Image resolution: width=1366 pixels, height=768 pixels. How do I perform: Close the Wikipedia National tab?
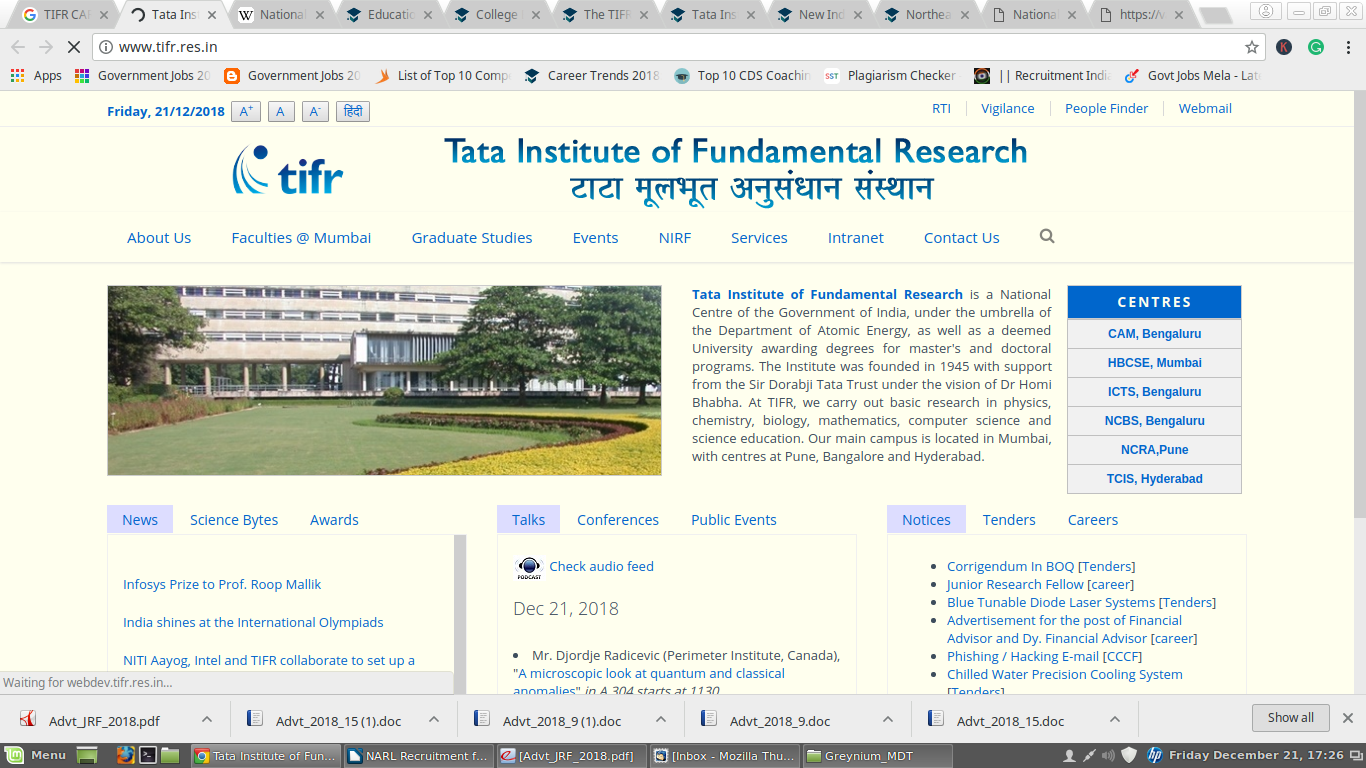(320, 15)
